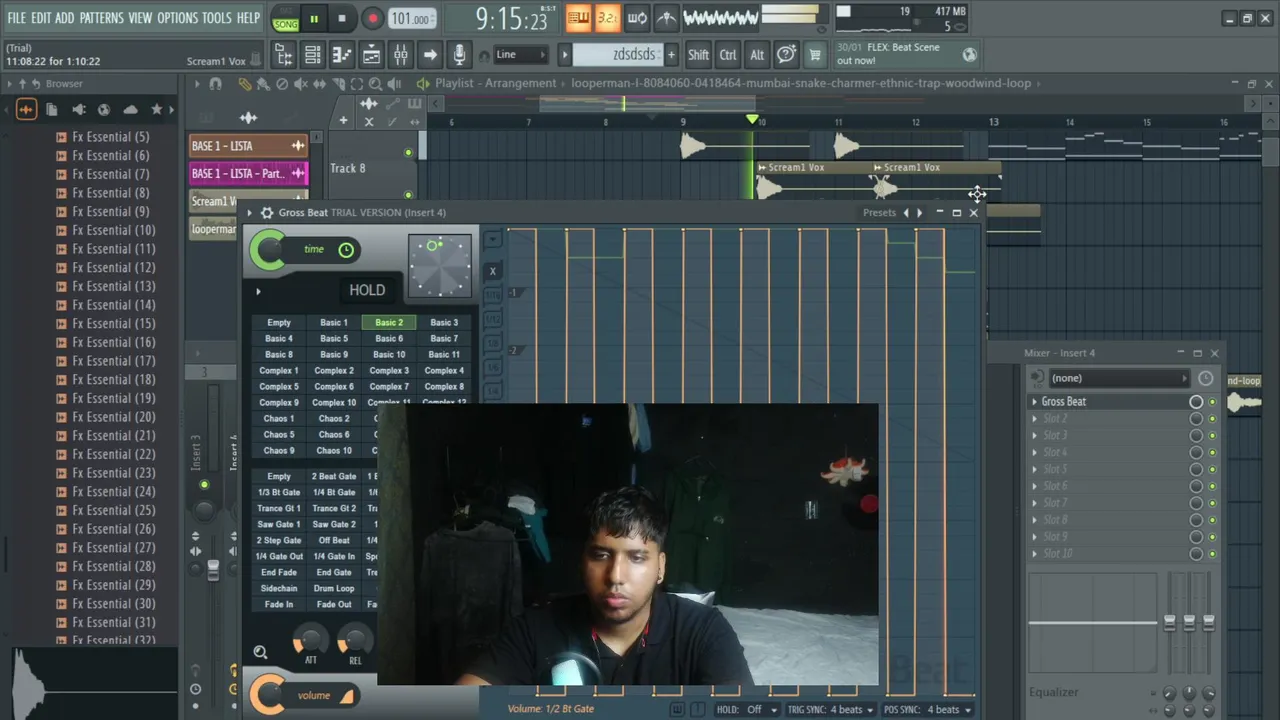
Task: Pause playback with the transport pause button
Action: 314,18
